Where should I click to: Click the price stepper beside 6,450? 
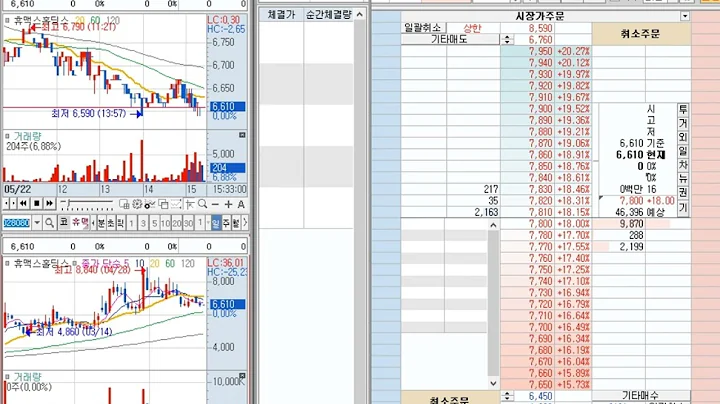(507, 396)
